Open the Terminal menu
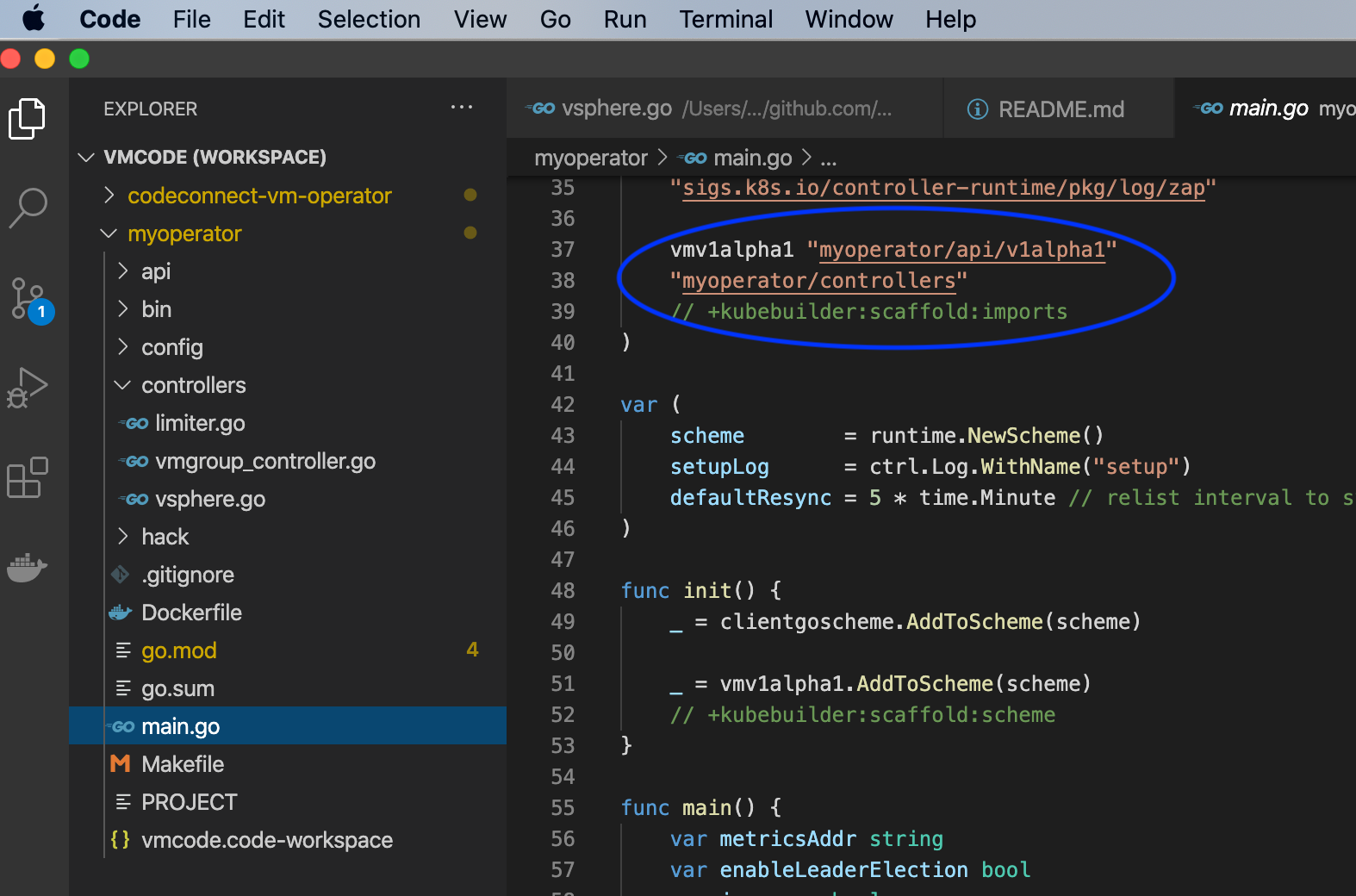Viewport: 1356px width, 896px height. tap(725, 19)
